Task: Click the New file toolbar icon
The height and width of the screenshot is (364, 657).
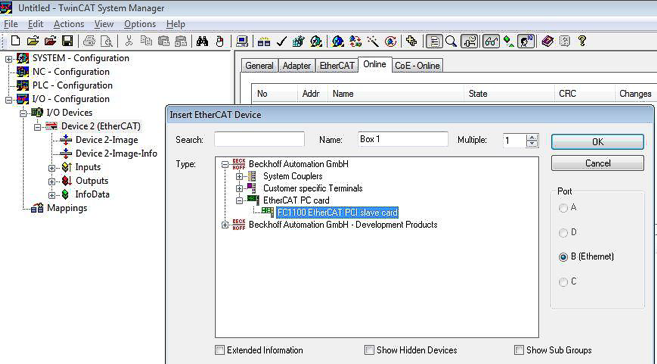Action: (16, 41)
